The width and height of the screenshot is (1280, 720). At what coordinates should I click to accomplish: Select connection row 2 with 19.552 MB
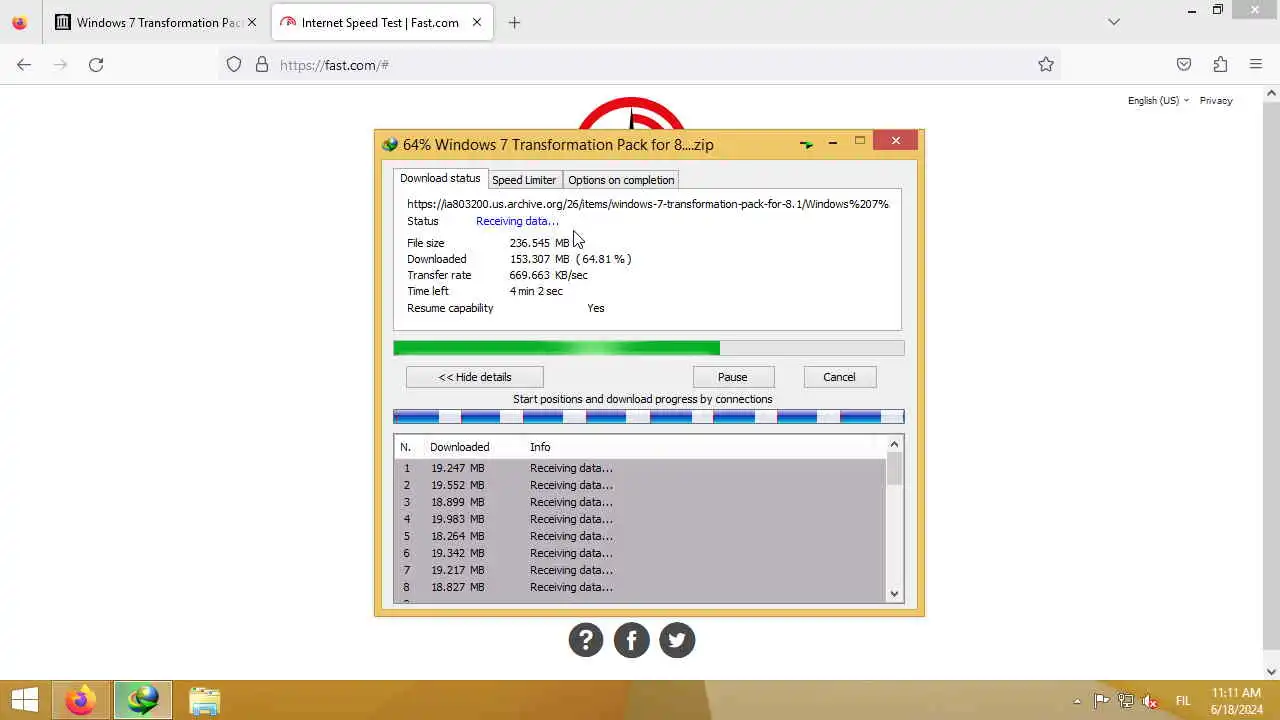click(x=640, y=485)
